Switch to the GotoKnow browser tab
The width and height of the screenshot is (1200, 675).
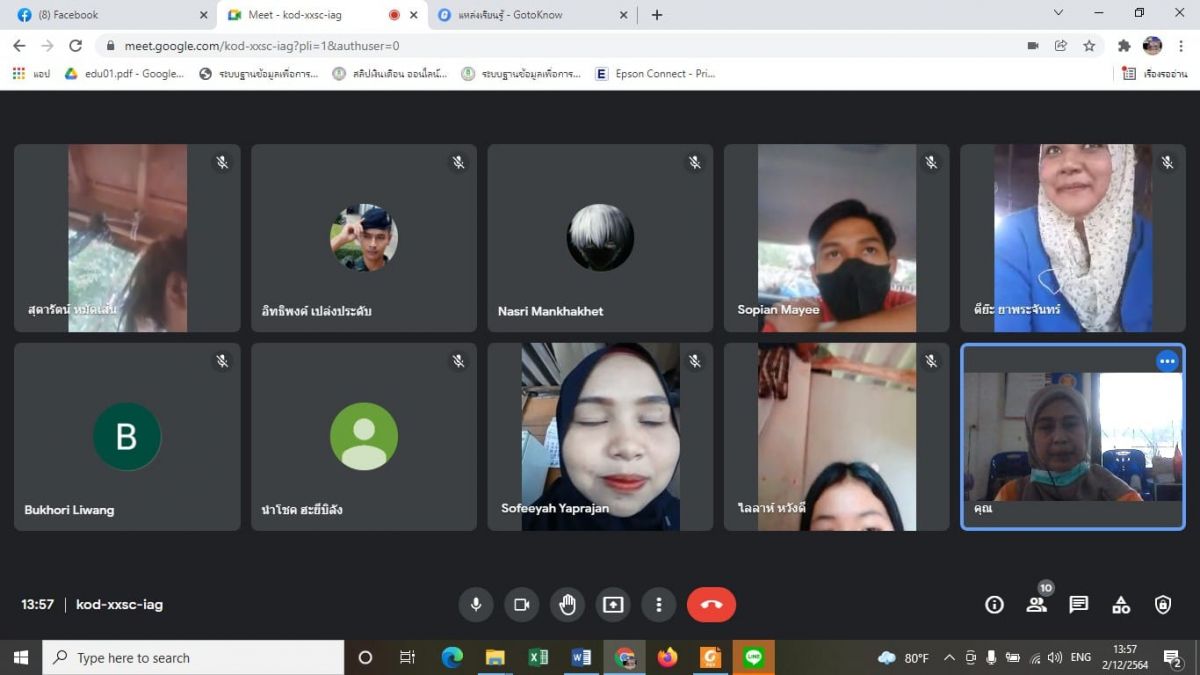(530, 15)
